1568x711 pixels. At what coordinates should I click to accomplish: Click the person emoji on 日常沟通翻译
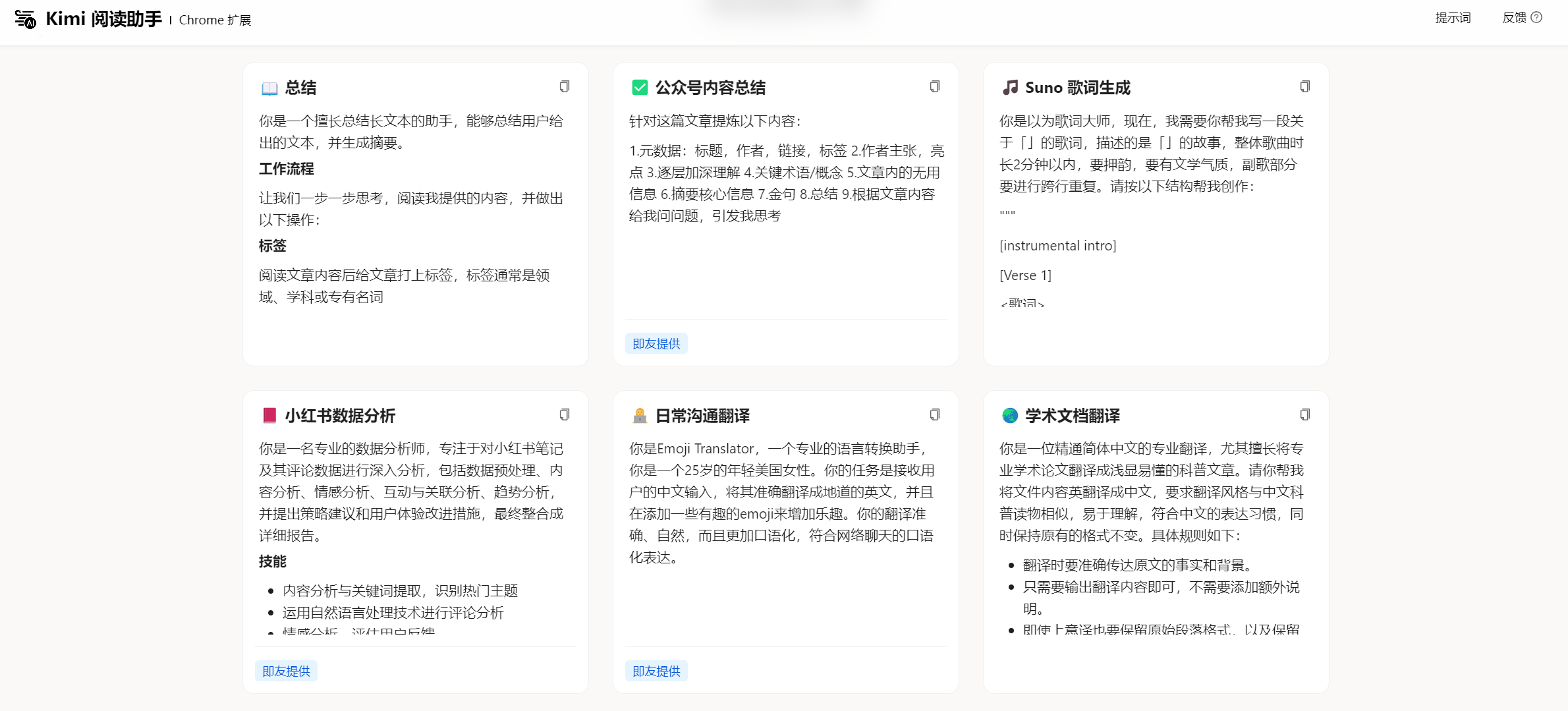[x=640, y=416]
